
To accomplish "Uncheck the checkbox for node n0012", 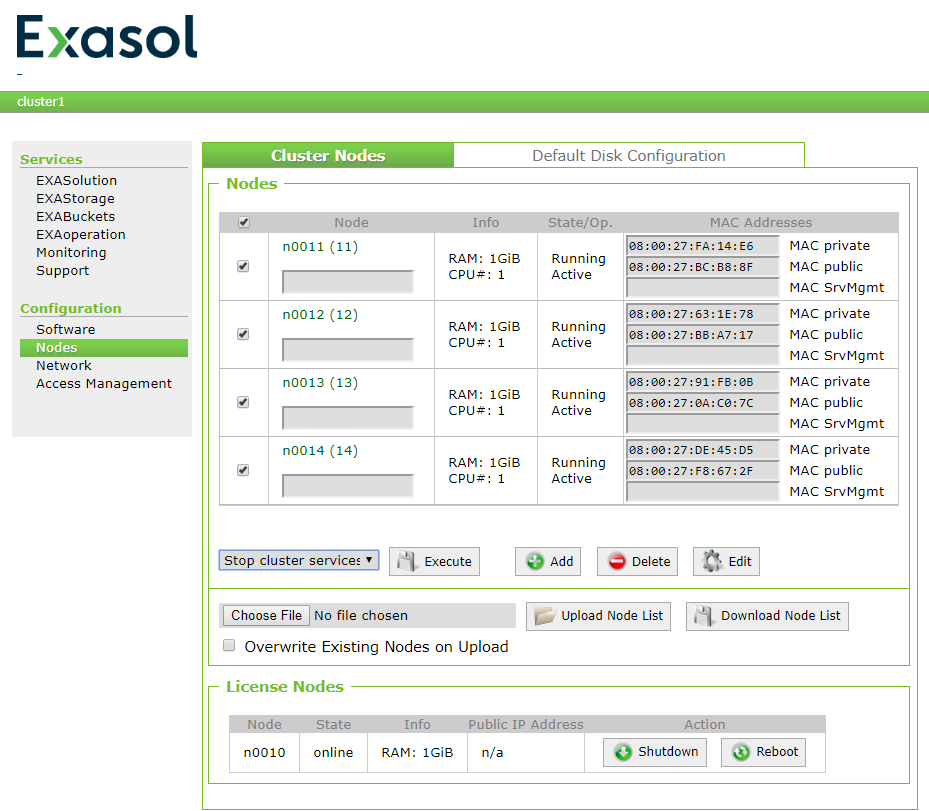I will click(243, 334).
